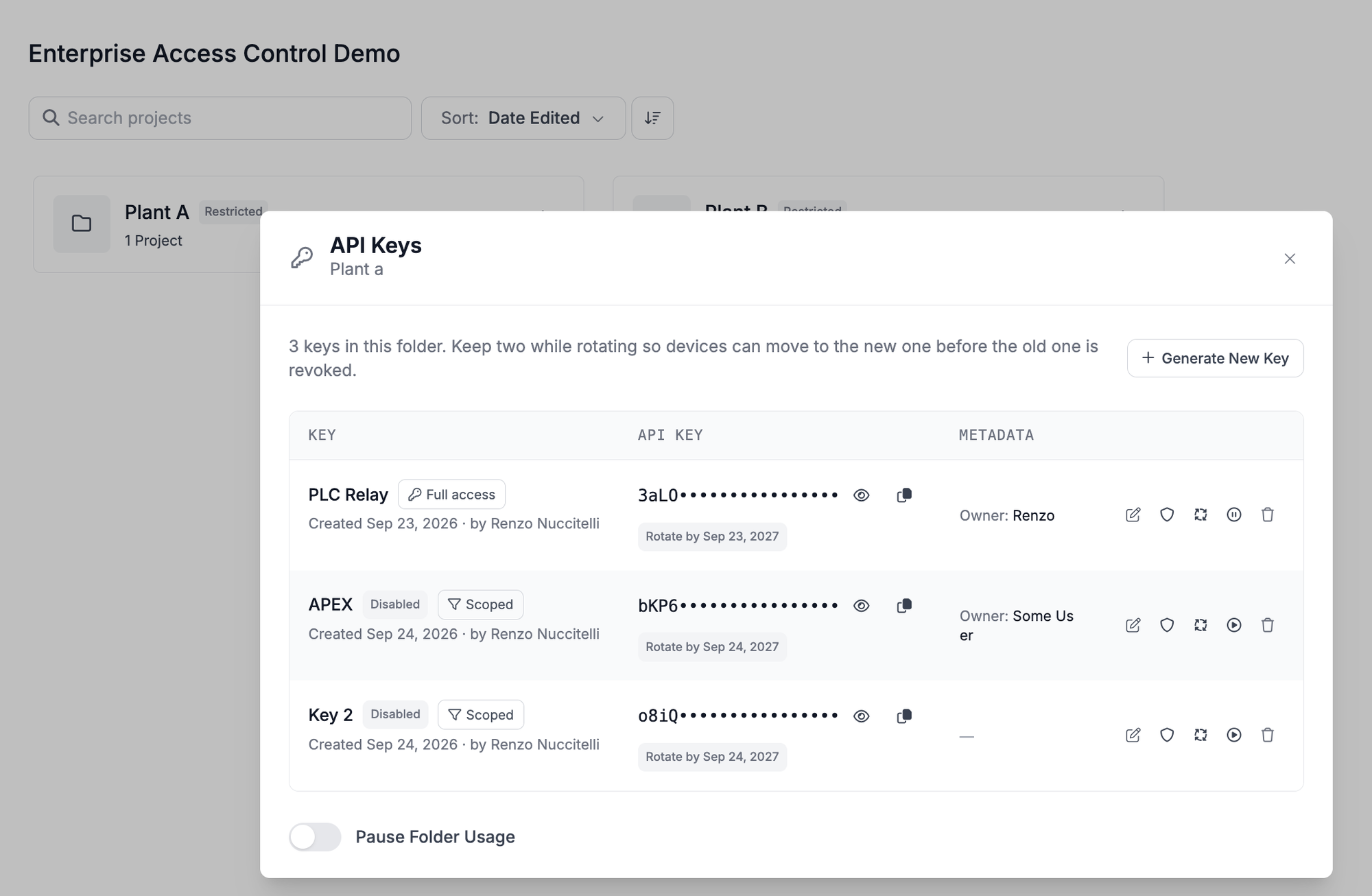Delete Key 2
Image resolution: width=1372 pixels, height=896 pixels.
(1268, 735)
